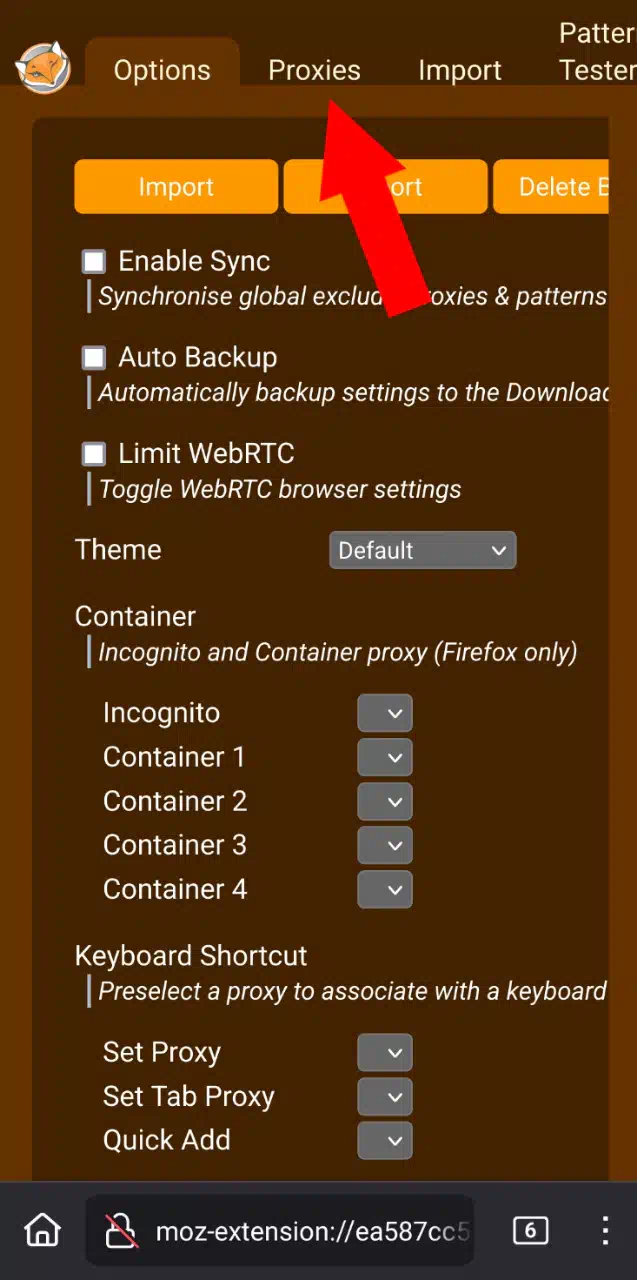Click the orange Import button
The image size is (637, 1280).
(x=176, y=187)
